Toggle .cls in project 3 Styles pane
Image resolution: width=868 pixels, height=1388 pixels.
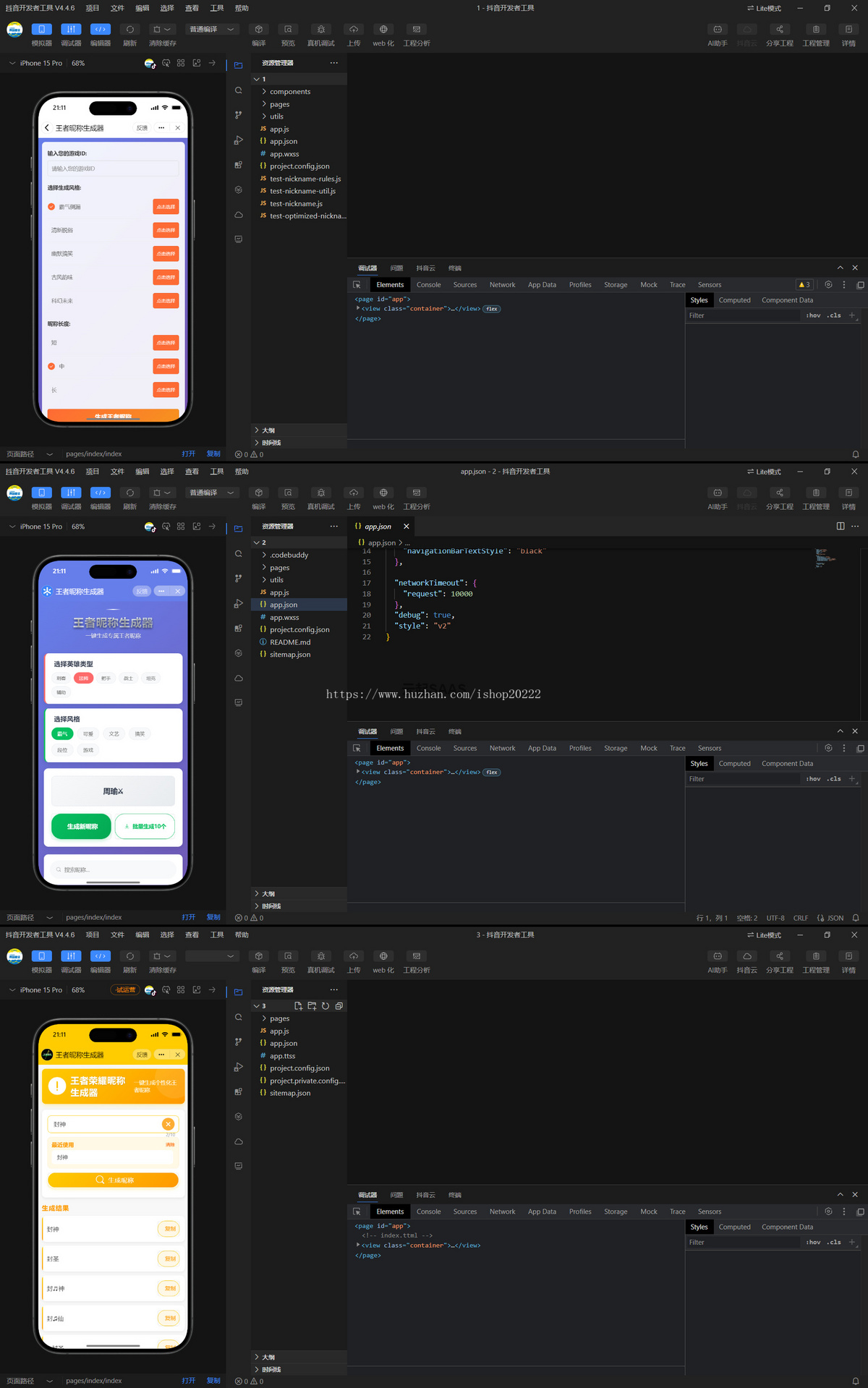(x=834, y=1243)
